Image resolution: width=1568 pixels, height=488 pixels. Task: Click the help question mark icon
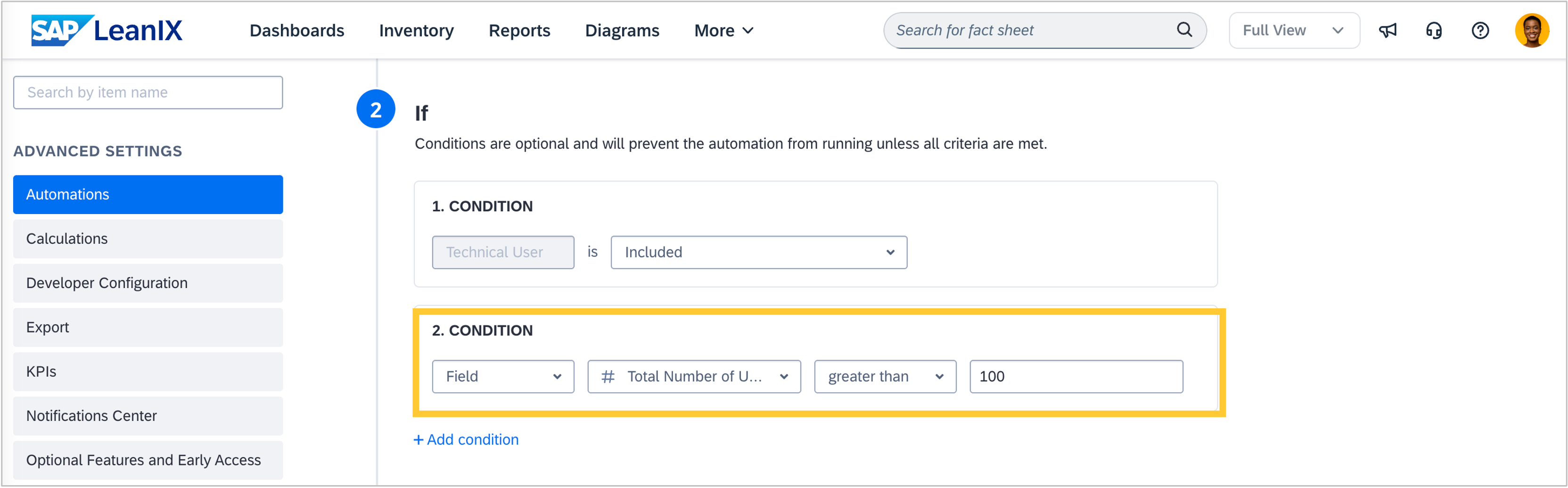[x=1480, y=31]
